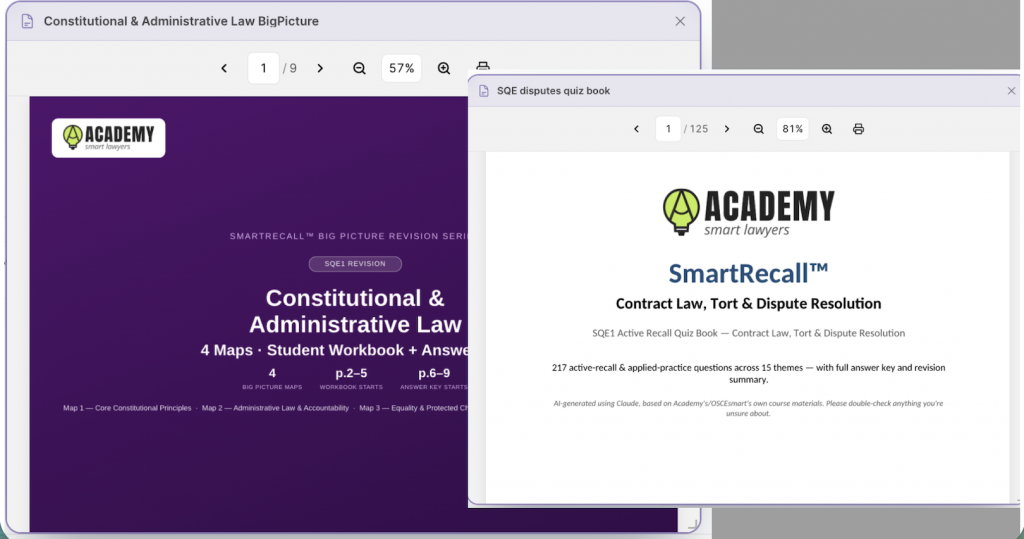Viewport: 1024px width, 539px height.
Task: Click 'p.2–5' workbook starts figure
Action: coord(351,373)
